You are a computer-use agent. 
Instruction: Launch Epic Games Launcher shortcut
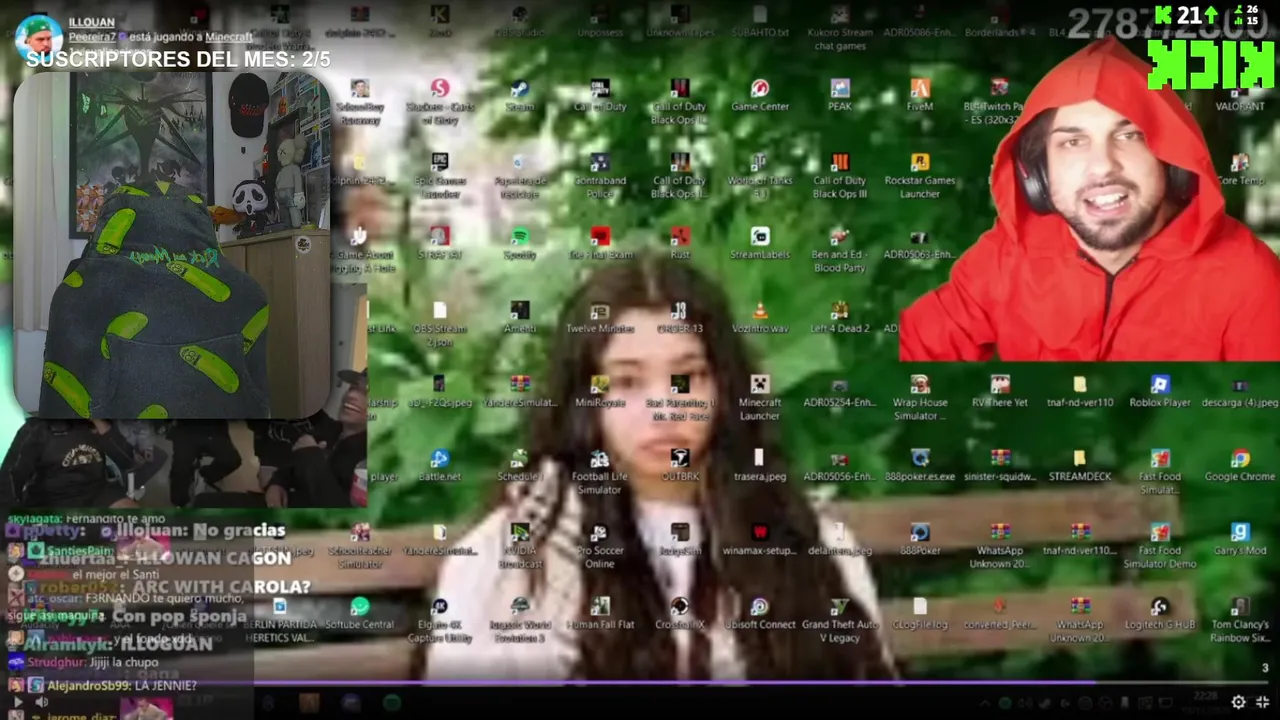[440, 176]
